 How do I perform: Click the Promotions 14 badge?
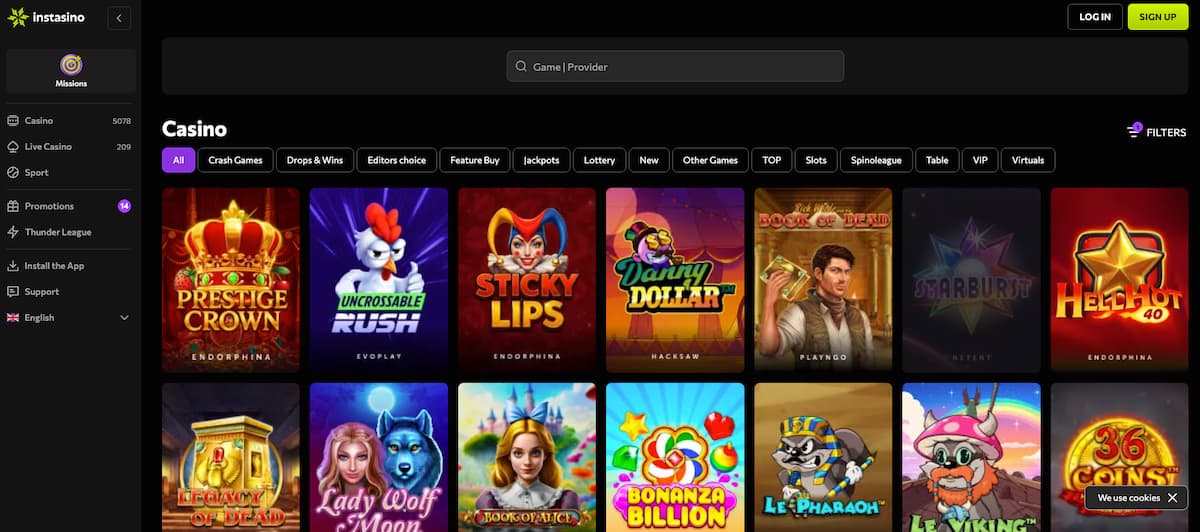pos(124,206)
